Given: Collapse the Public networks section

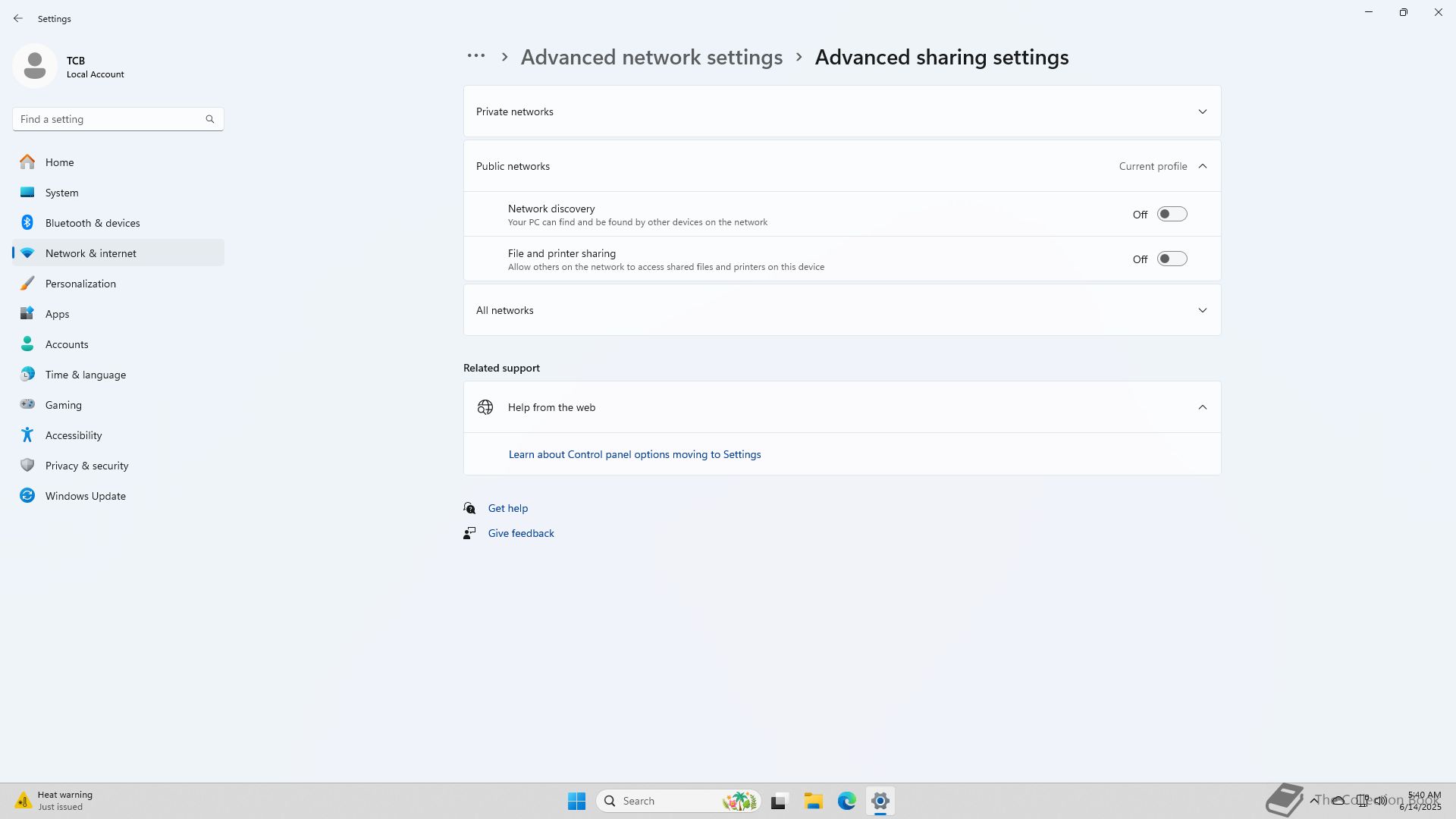Looking at the screenshot, I should [1202, 166].
